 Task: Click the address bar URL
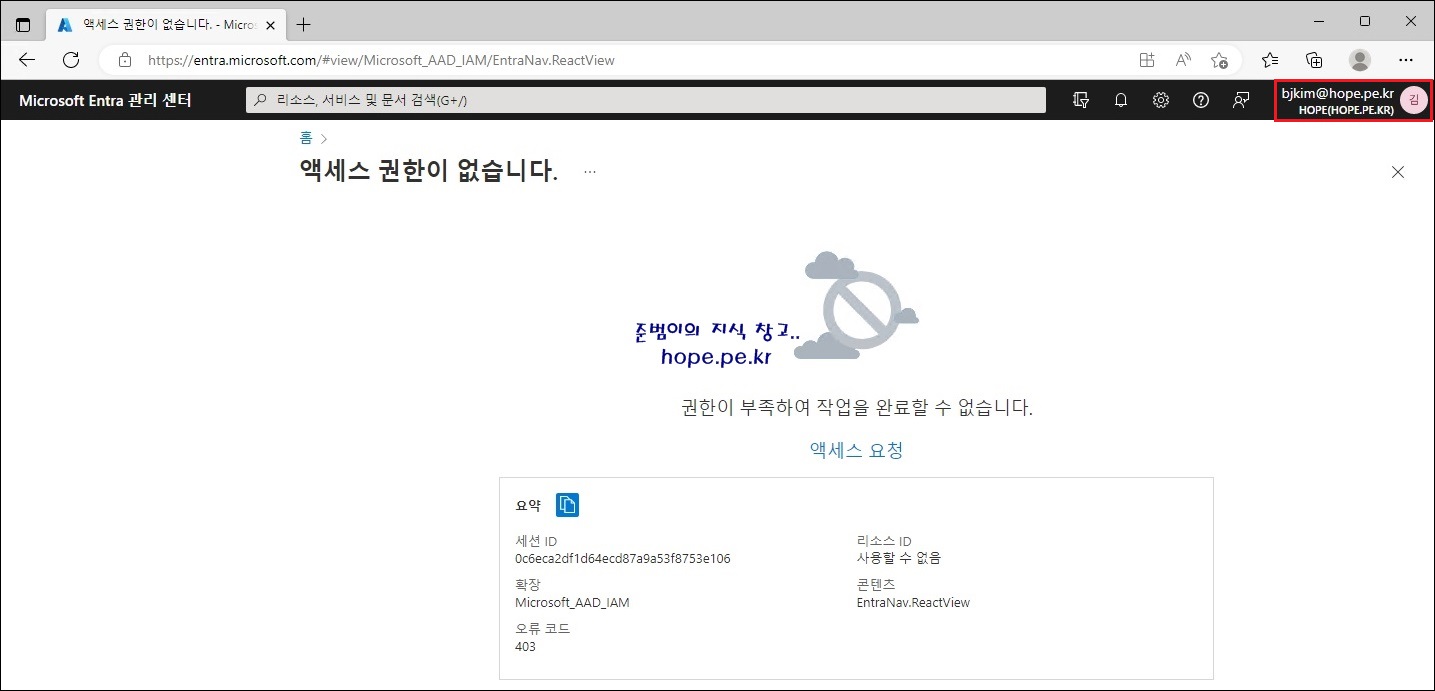pyautogui.click(x=381, y=60)
